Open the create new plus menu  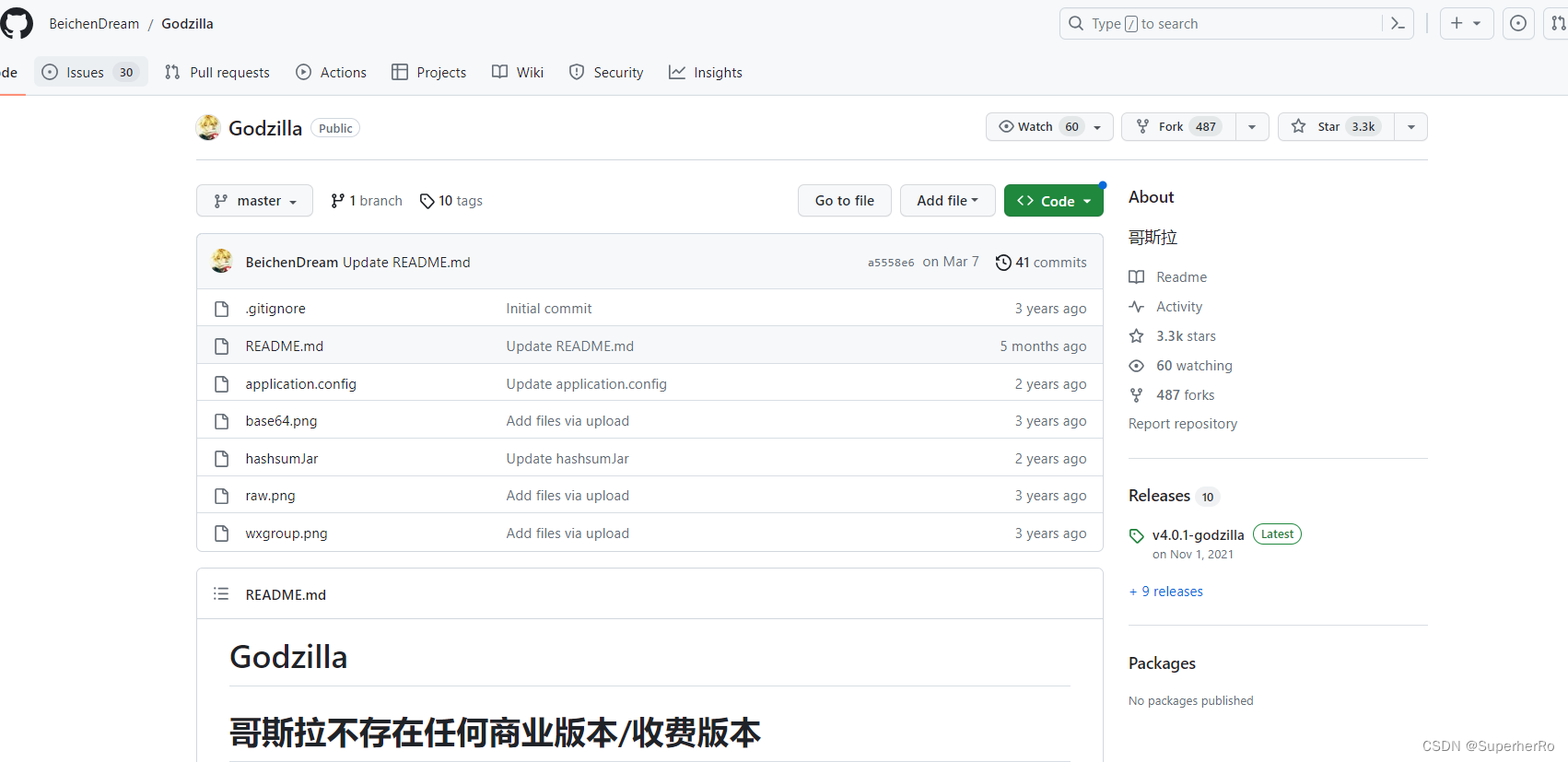click(1467, 24)
